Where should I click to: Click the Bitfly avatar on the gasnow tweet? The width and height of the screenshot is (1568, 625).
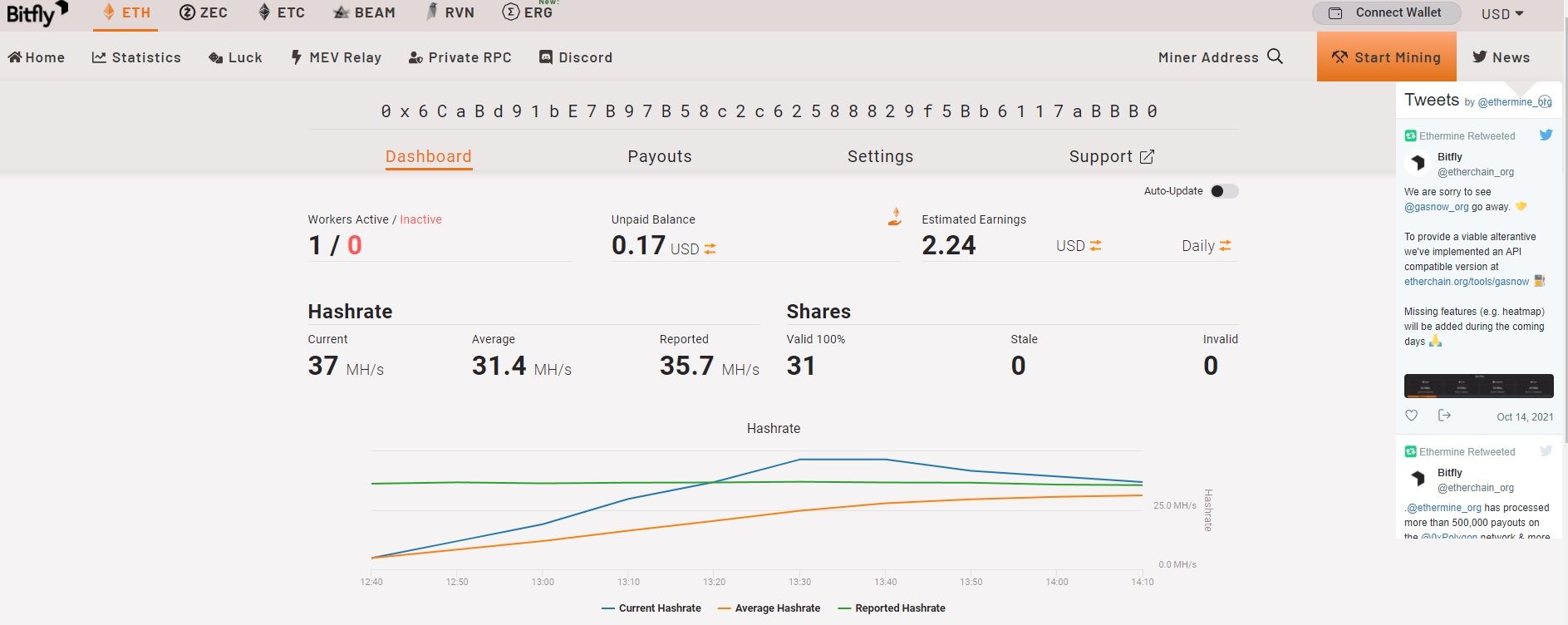(1418, 164)
